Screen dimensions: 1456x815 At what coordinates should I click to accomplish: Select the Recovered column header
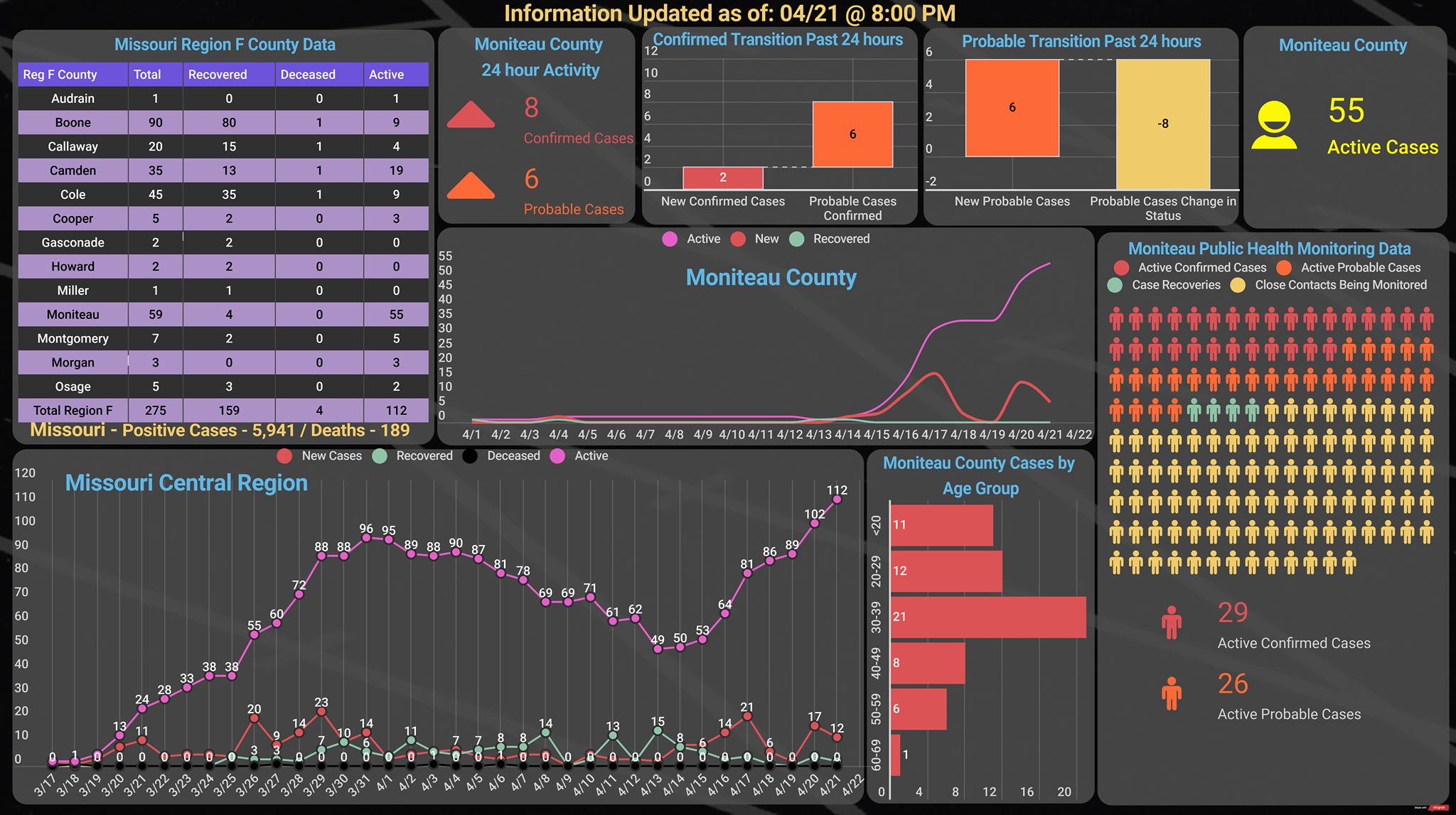(x=229, y=75)
